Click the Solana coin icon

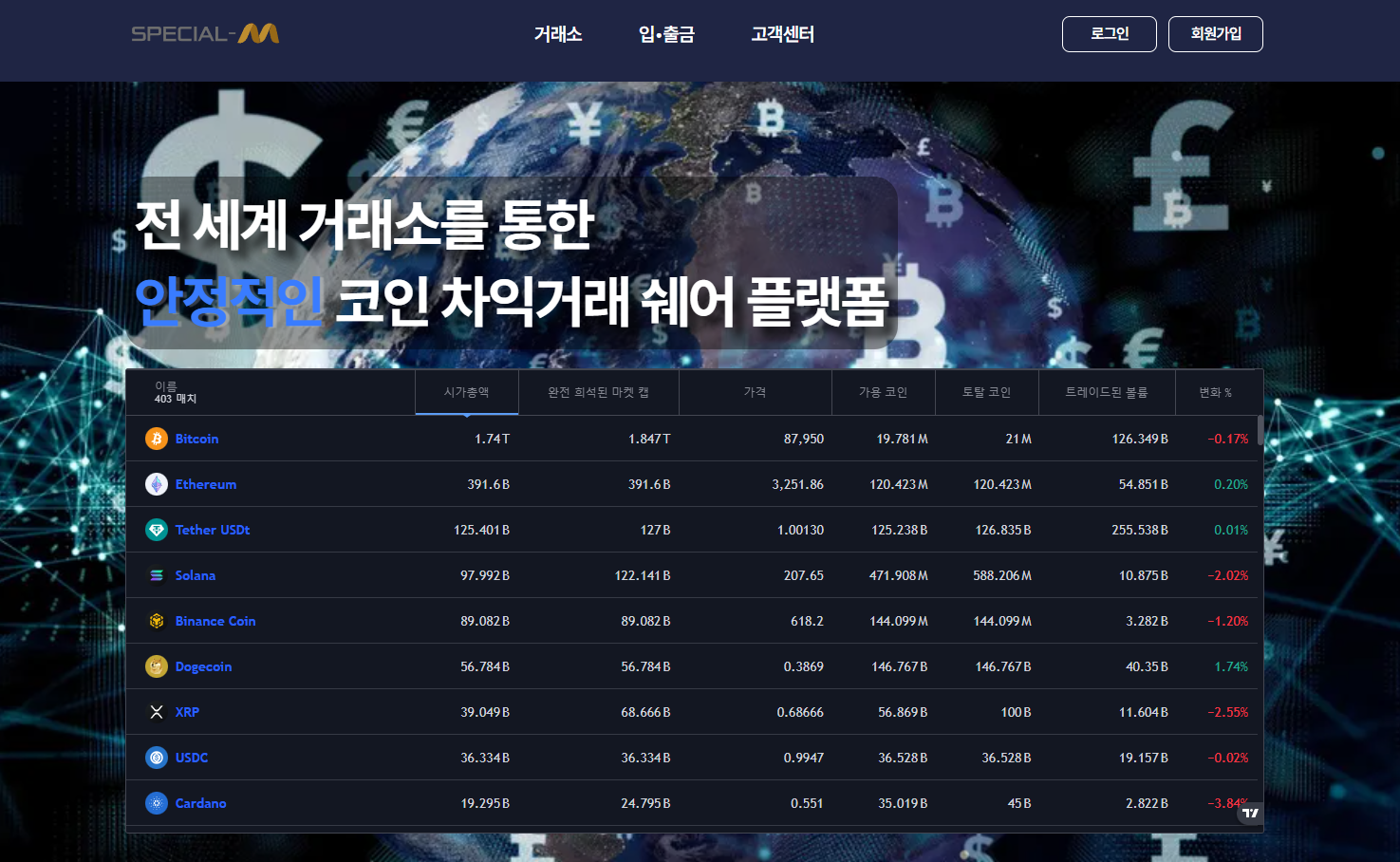tap(157, 575)
